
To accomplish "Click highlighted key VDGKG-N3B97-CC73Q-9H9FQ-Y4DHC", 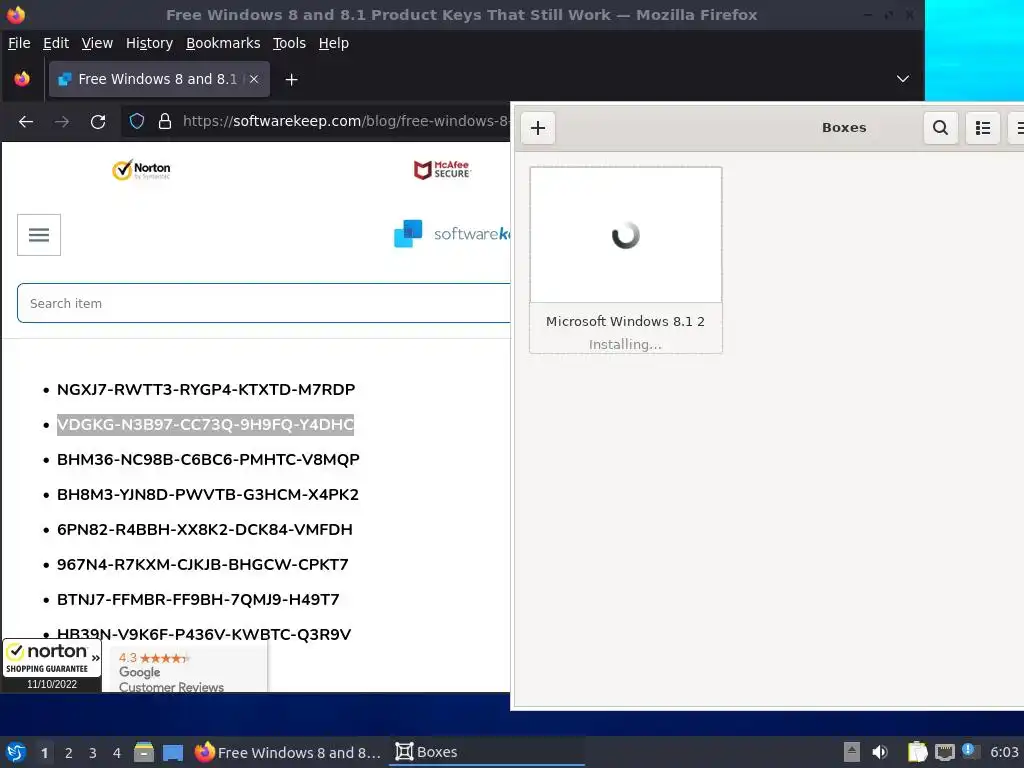I will click(x=205, y=424).
